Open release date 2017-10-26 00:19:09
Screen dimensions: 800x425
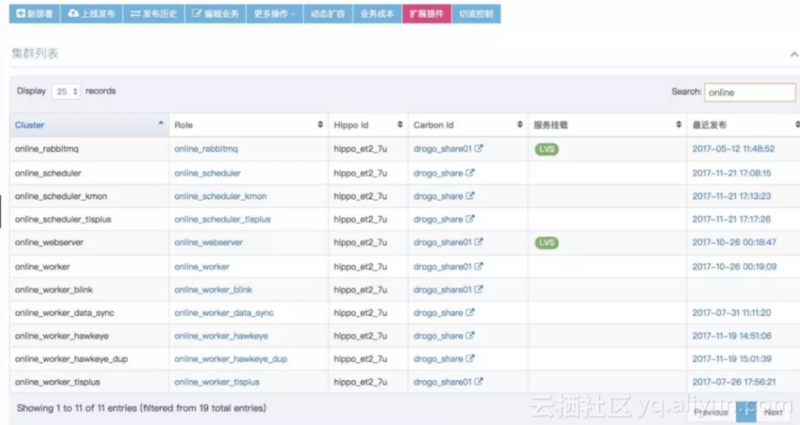[734, 266]
